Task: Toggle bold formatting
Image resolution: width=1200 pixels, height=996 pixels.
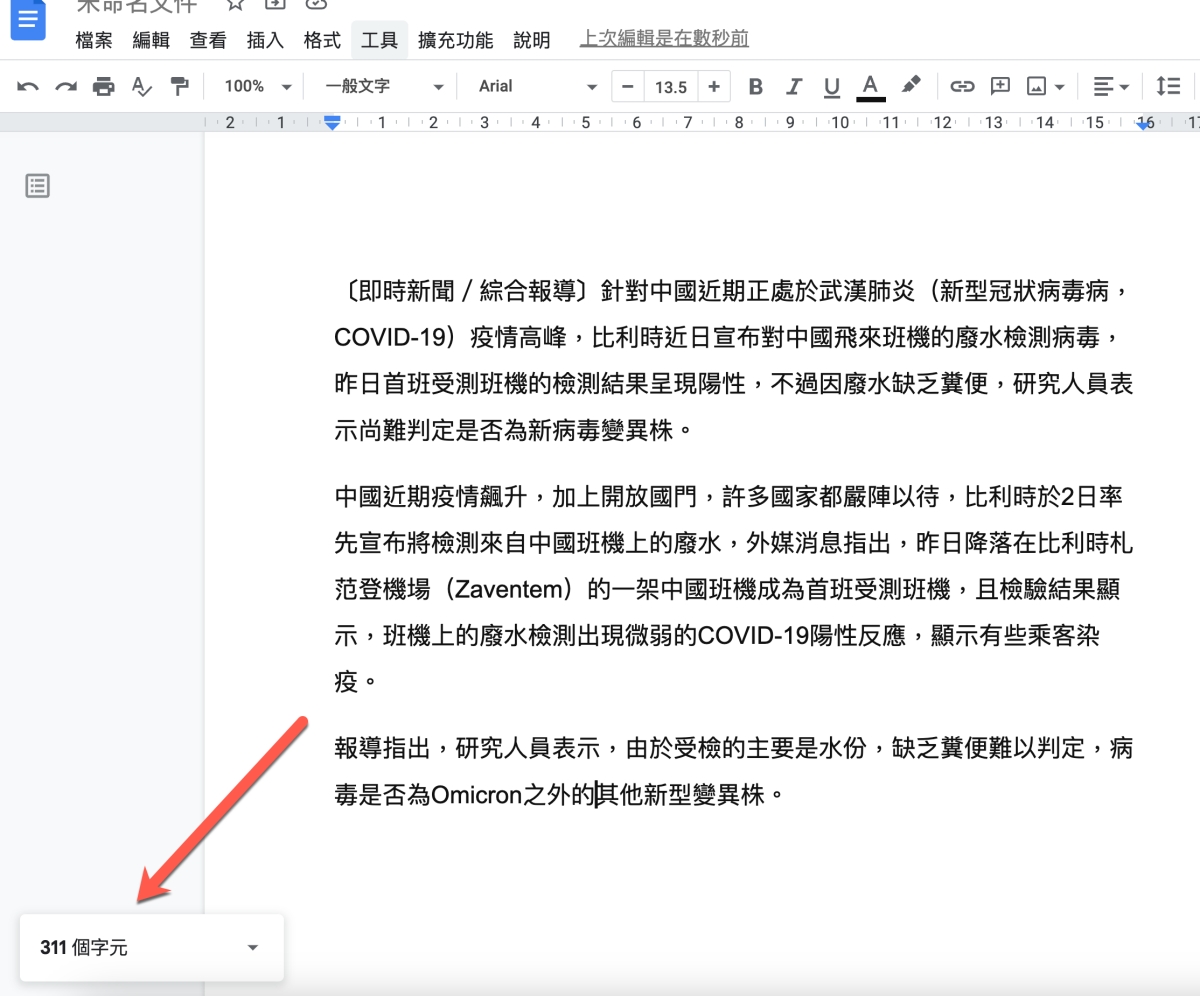Action: point(756,87)
